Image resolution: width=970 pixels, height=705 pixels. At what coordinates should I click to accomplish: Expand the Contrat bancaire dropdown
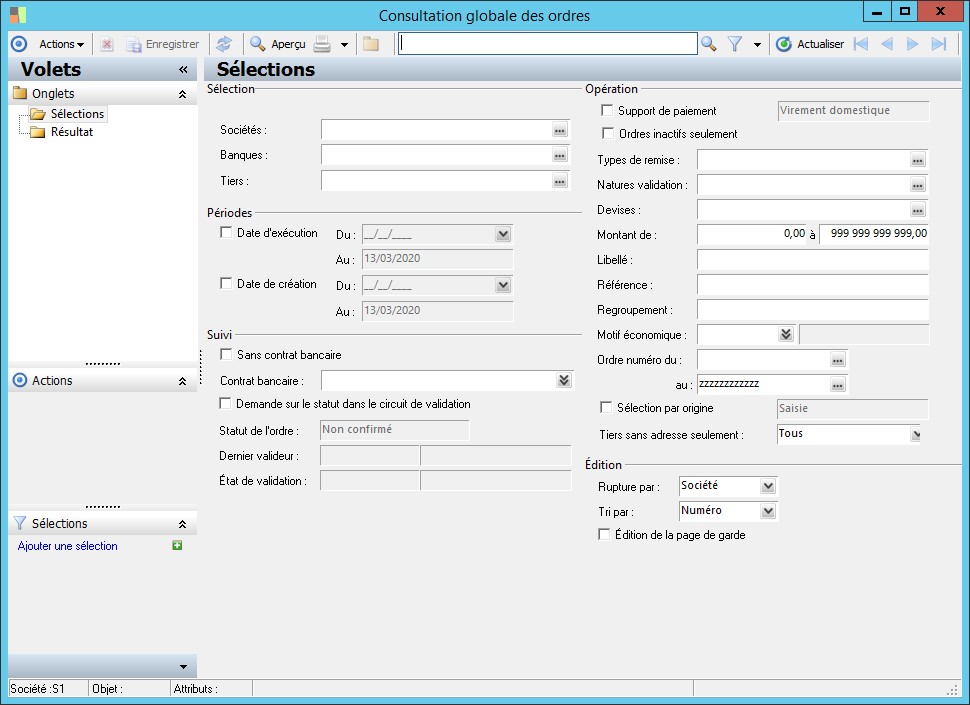click(x=564, y=381)
